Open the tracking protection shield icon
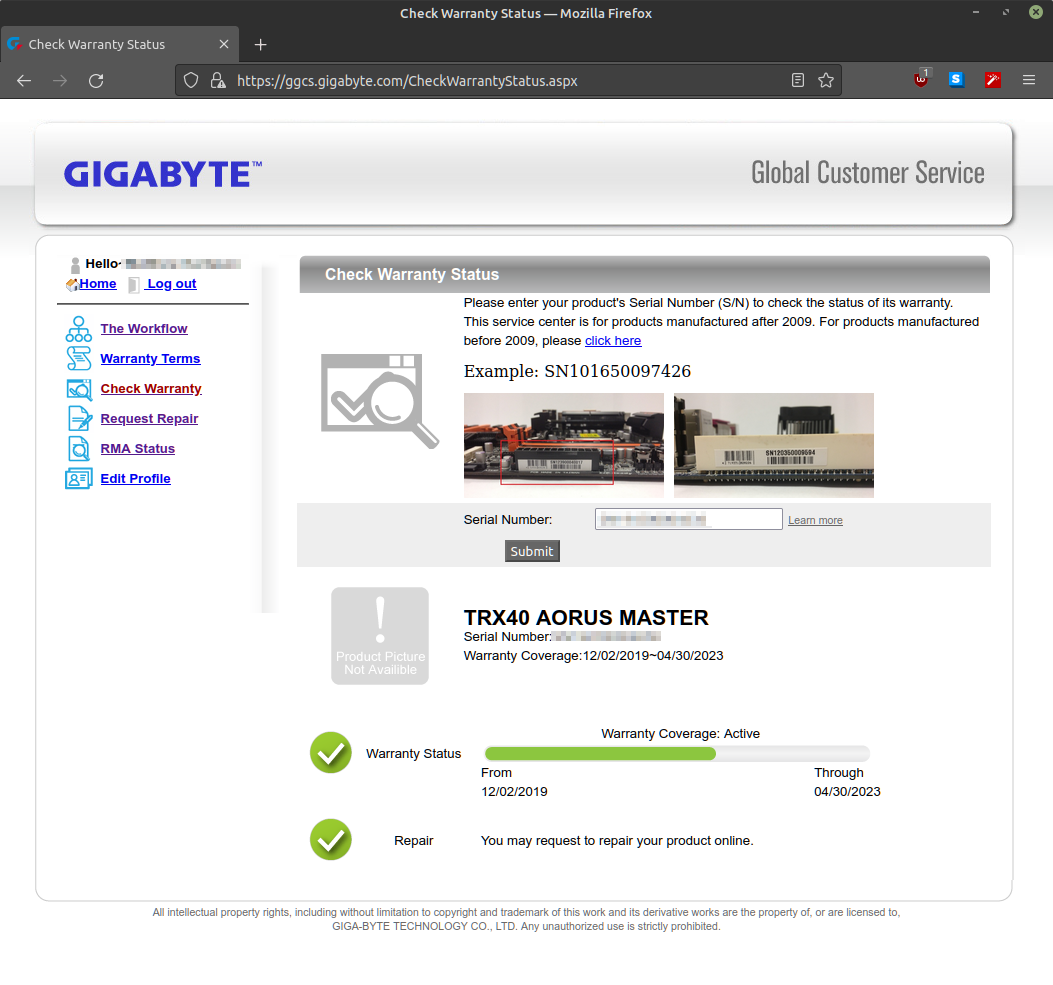 tap(191, 81)
